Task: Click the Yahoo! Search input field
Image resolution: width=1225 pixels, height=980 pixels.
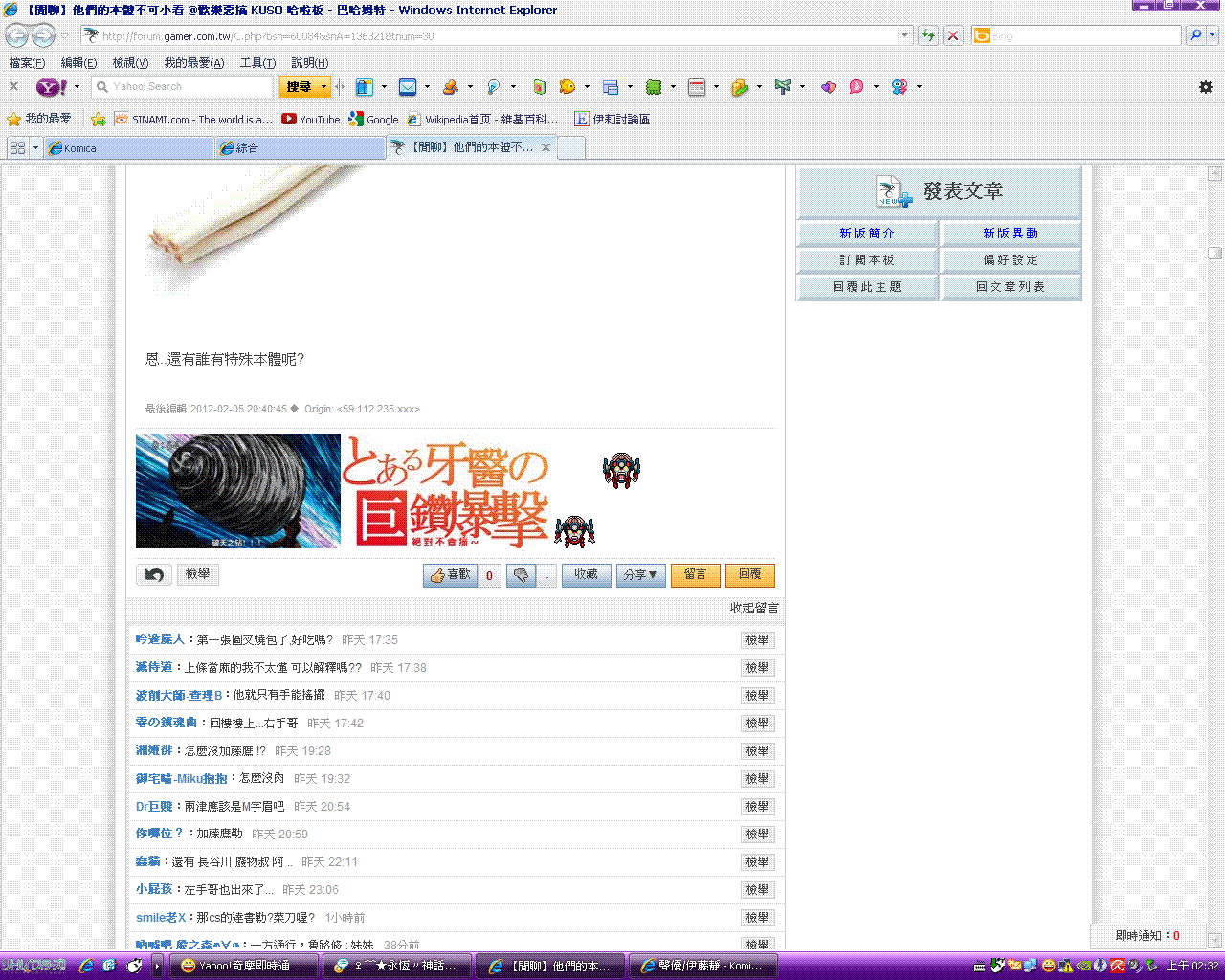Action: (184, 87)
